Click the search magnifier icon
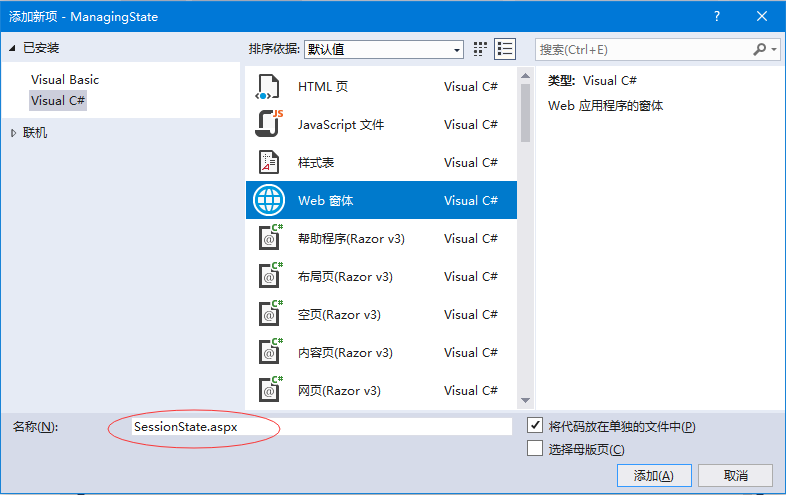This screenshot has width=786, height=495. pyautogui.click(x=760, y=49)
